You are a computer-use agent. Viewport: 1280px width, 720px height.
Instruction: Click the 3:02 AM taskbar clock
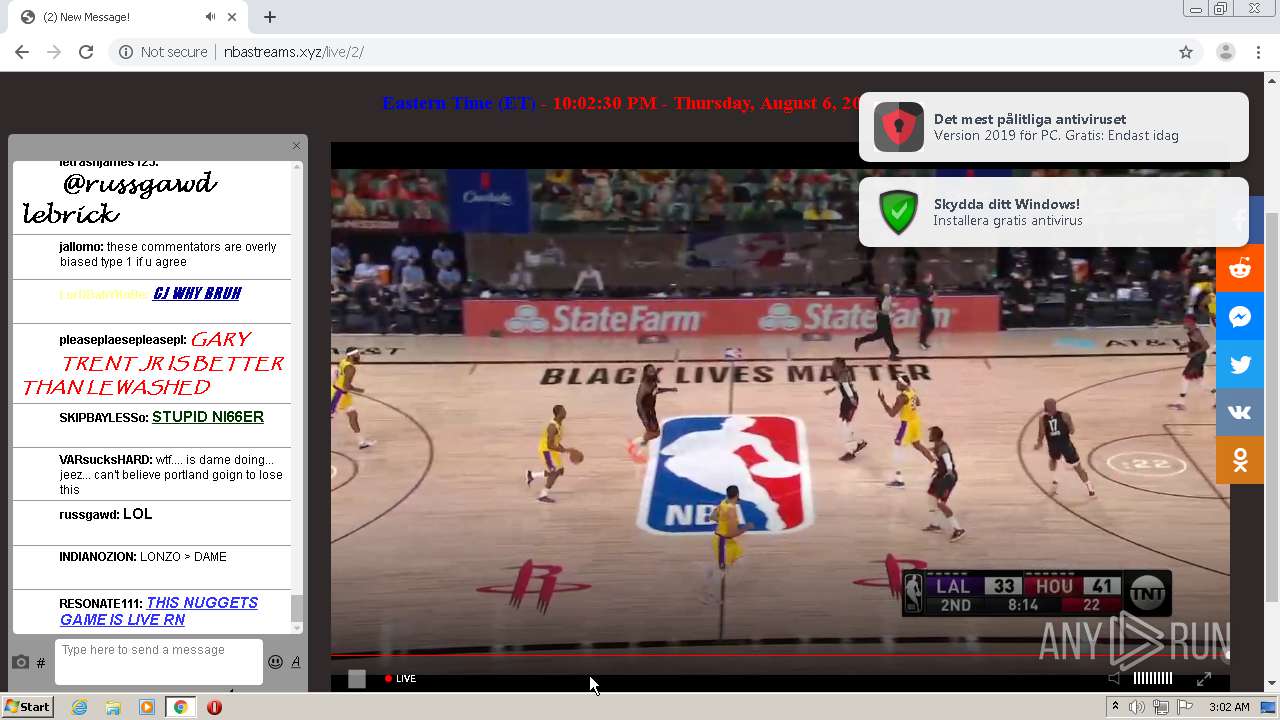point(1229,707)
